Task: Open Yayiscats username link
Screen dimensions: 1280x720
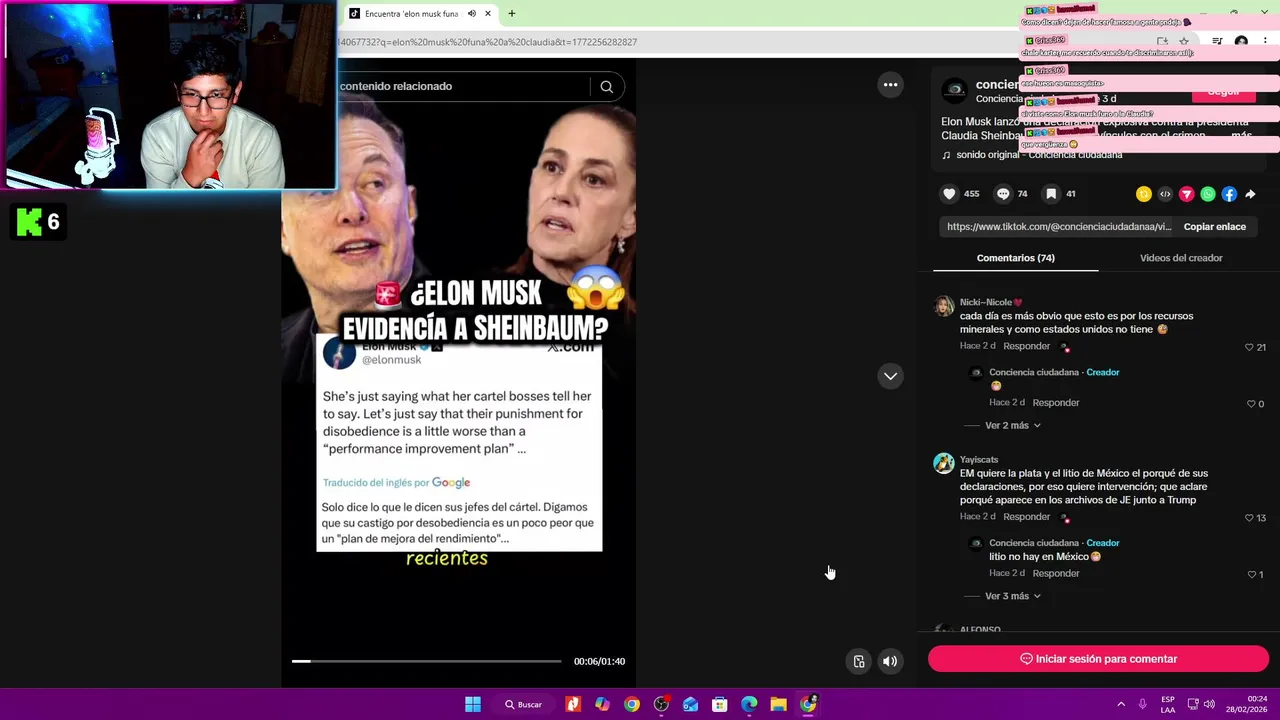Action: pyautogui.click(x=979, y=460)
